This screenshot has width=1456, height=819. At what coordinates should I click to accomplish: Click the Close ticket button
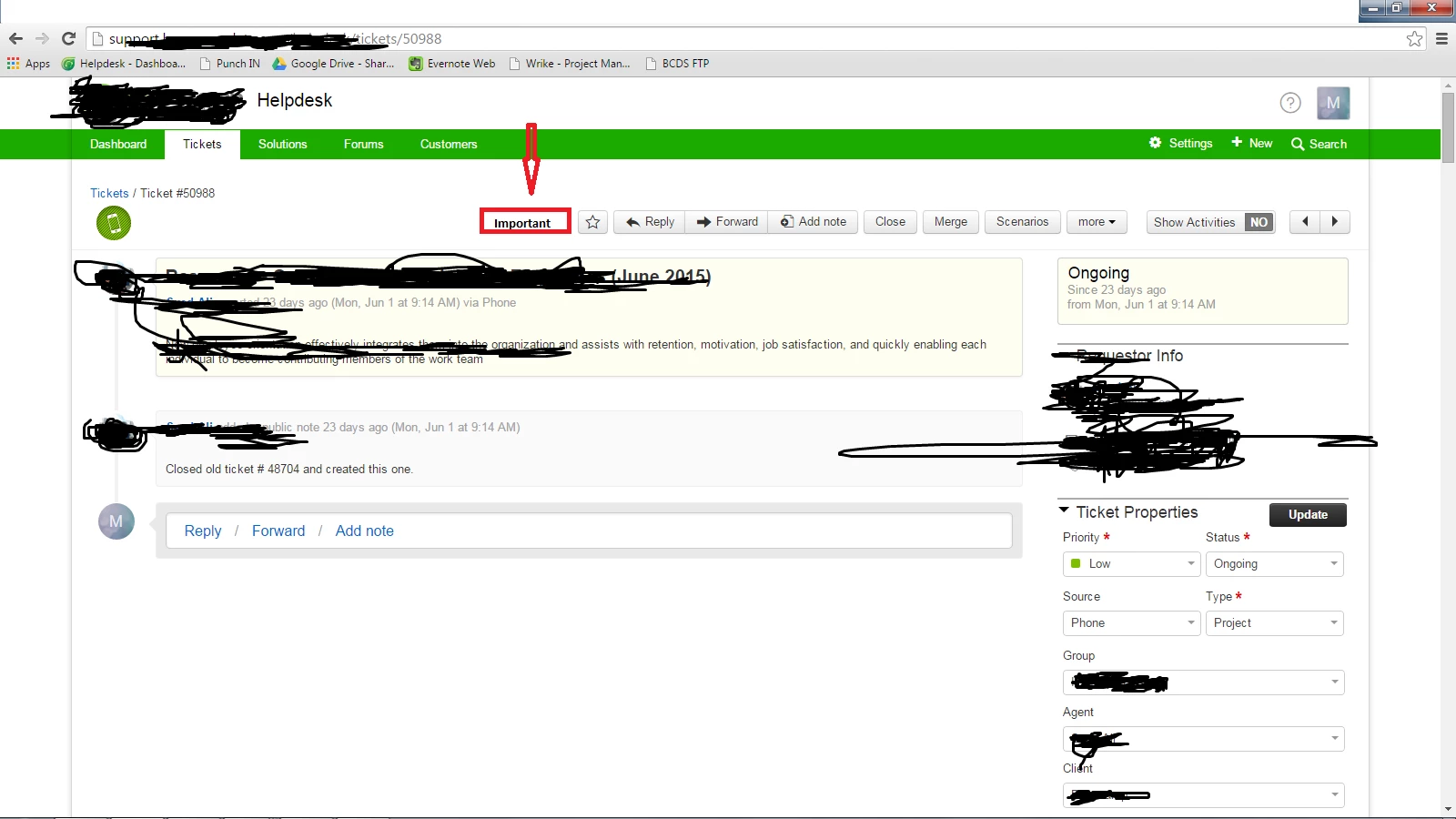[890, 222]
